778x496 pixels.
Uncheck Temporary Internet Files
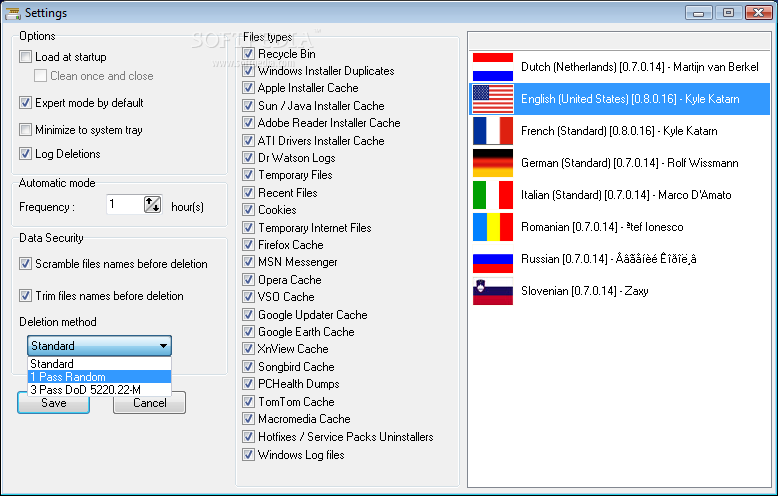click(248, 228)
